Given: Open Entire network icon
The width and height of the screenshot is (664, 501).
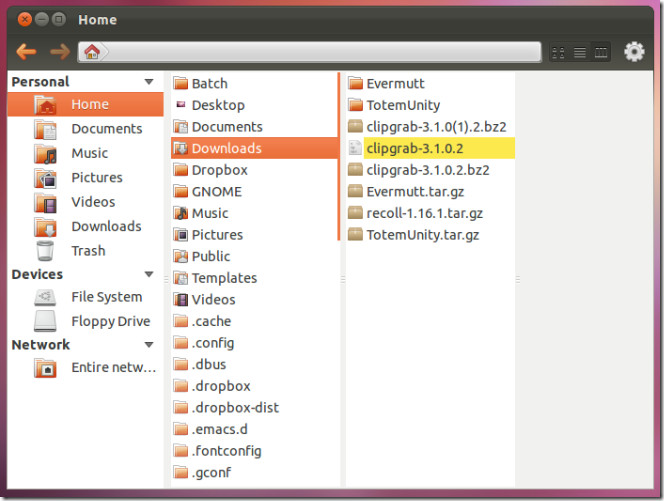Looking at the screenshot, I should tap(45, 368).
